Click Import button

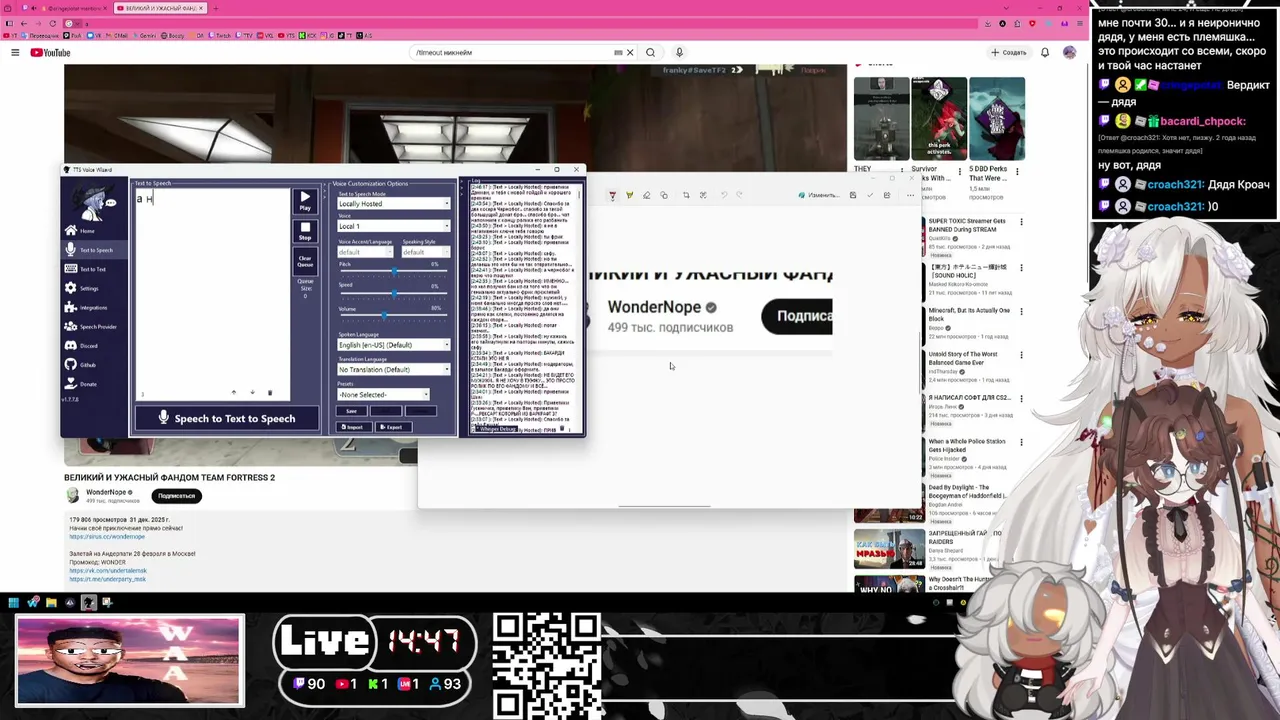pos(352,427)
